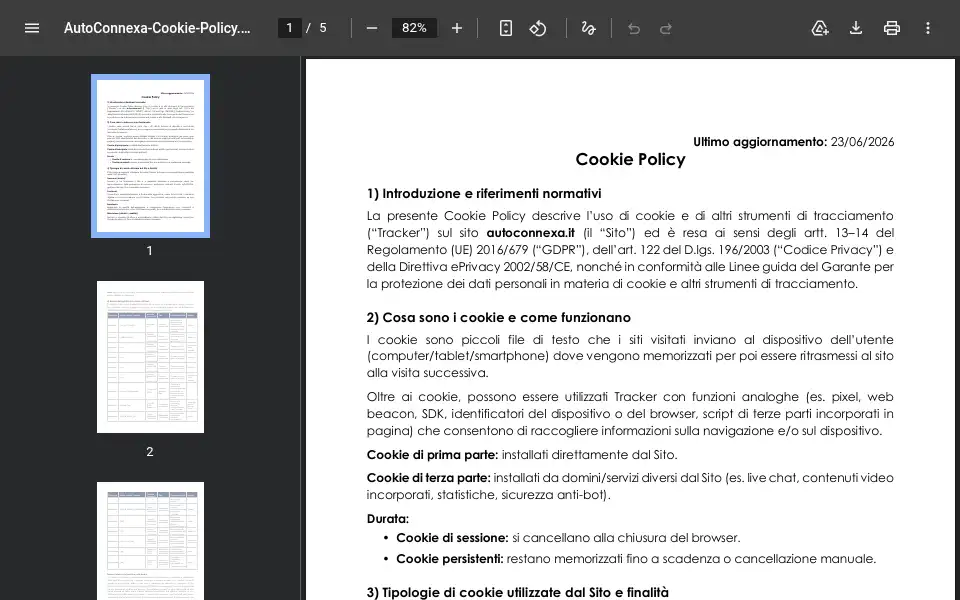Click the 'Cookie di terza parte:' label
This screenshot has width=960, height=600.
(429, 478)
